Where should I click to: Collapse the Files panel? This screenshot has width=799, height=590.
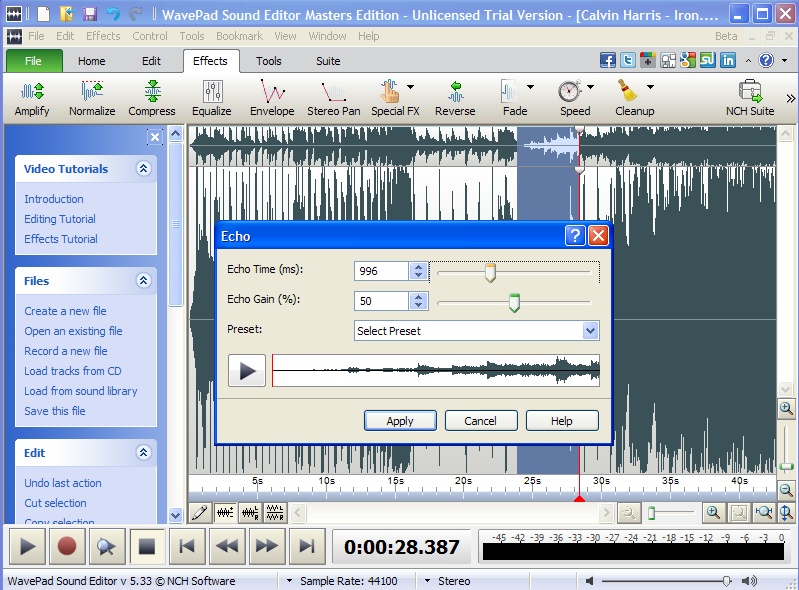[144, 280]
